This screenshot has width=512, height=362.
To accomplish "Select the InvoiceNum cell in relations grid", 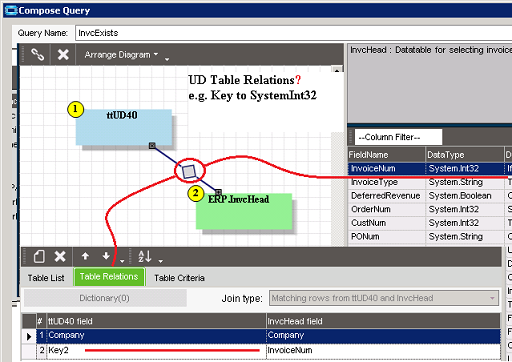I will click(x=383, y=350).
